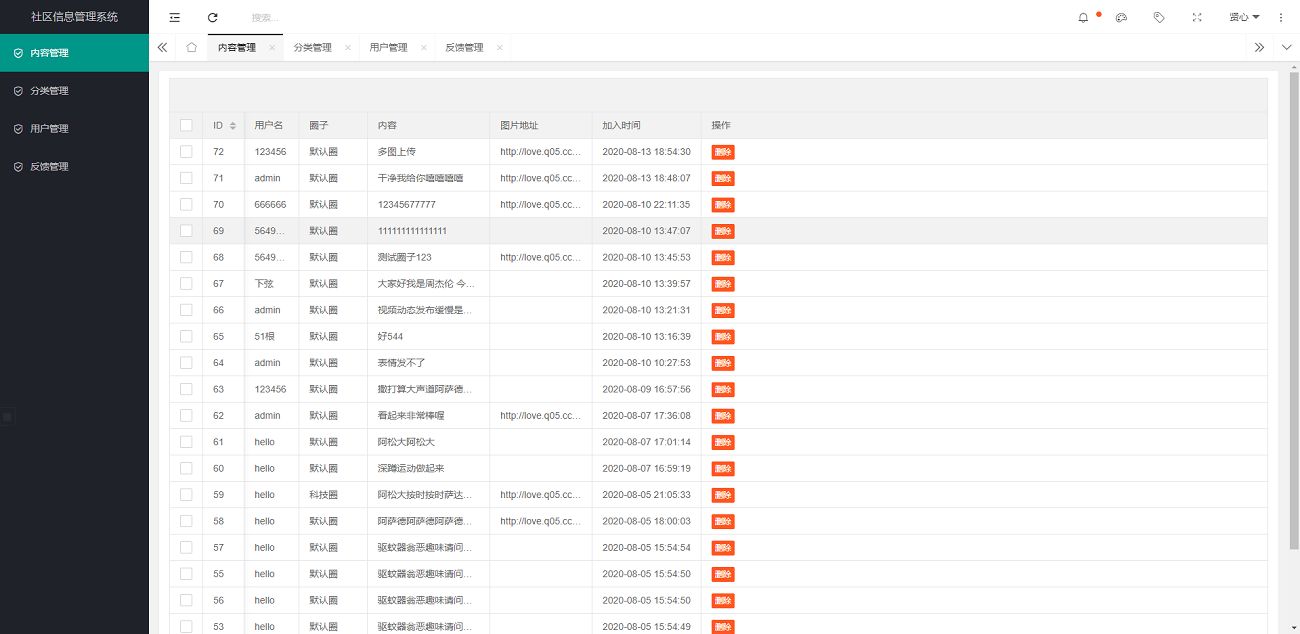
Task: Click username 下弦 in row 67
Action: [x=264, y=283]
